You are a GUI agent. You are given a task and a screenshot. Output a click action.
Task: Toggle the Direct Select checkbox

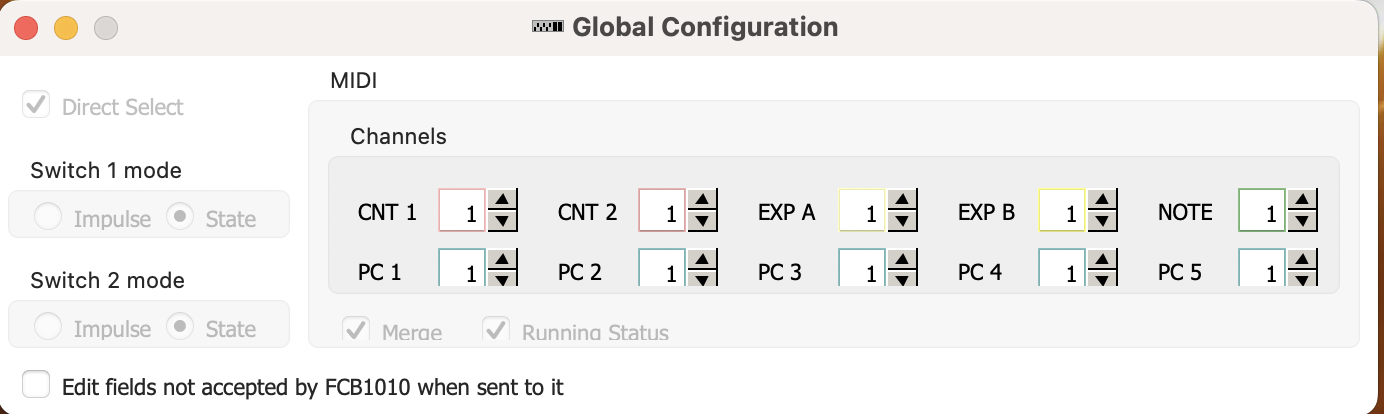pos(37,105)
